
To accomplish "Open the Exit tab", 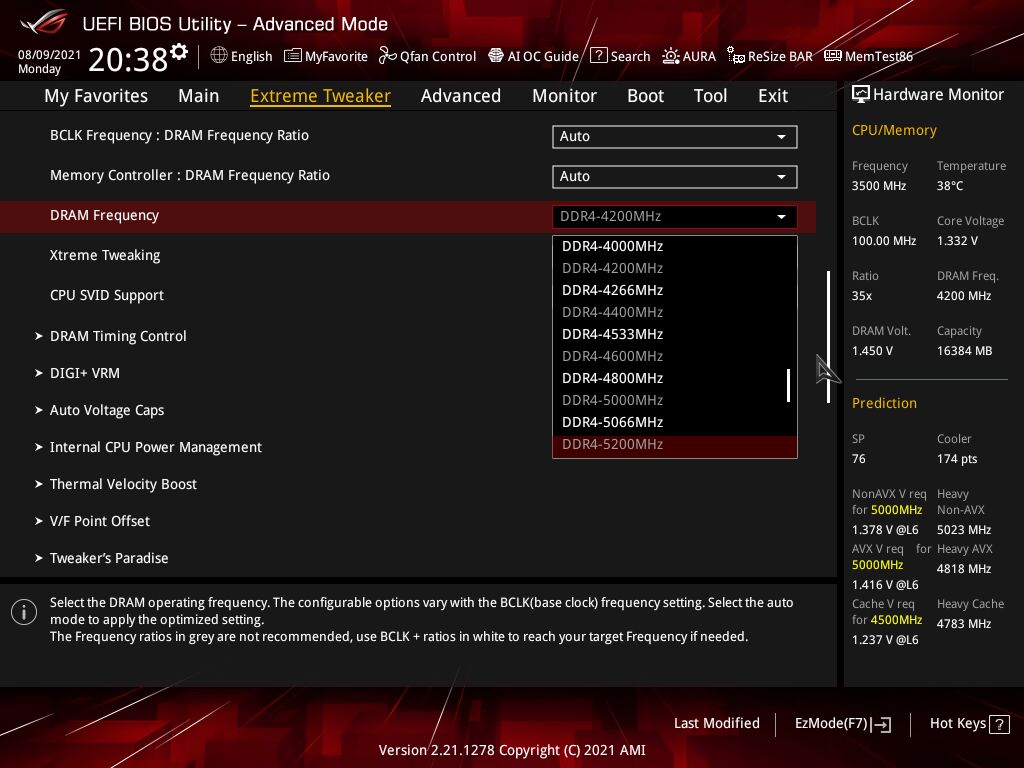I will (773, 95).
